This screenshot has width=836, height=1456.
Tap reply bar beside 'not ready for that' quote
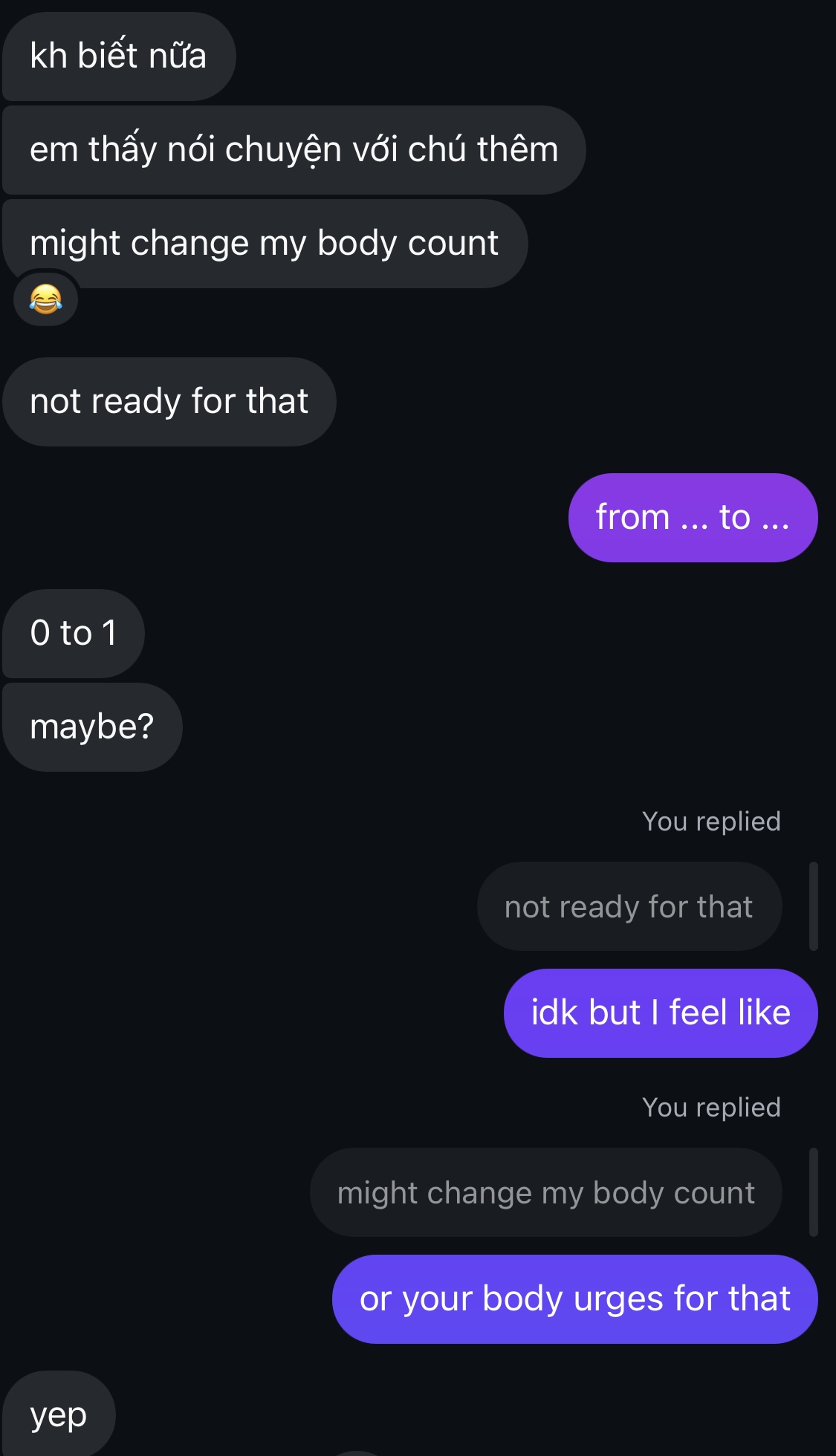pos(813,906)
